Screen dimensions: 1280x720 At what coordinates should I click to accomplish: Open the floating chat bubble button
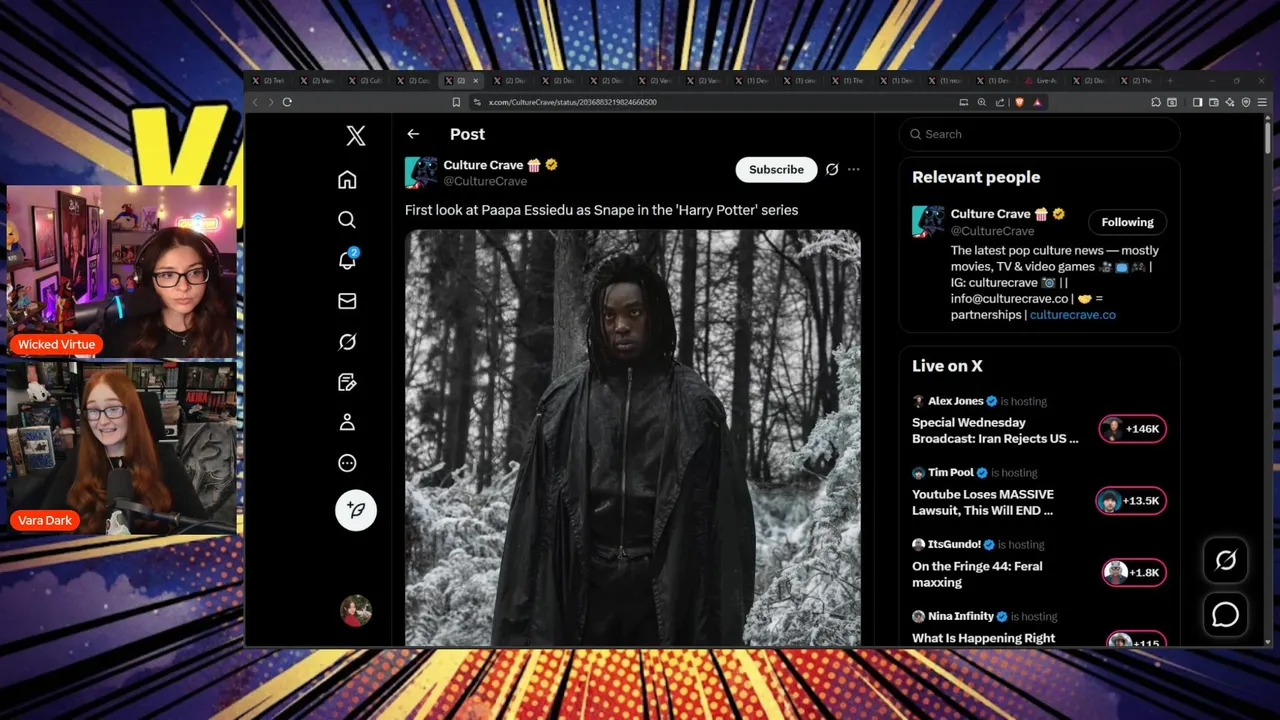[x=1226, y=615]
